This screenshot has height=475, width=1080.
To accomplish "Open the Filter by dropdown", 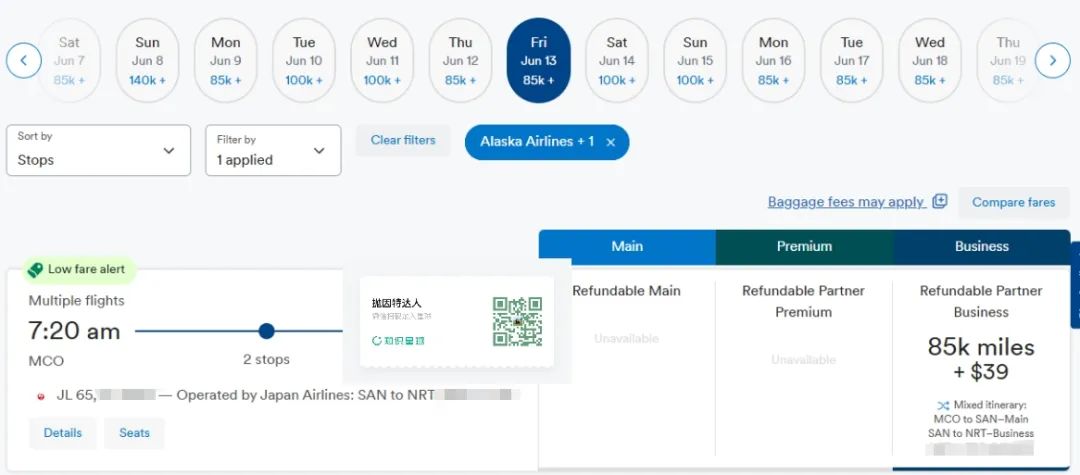I will click(273, 150).
